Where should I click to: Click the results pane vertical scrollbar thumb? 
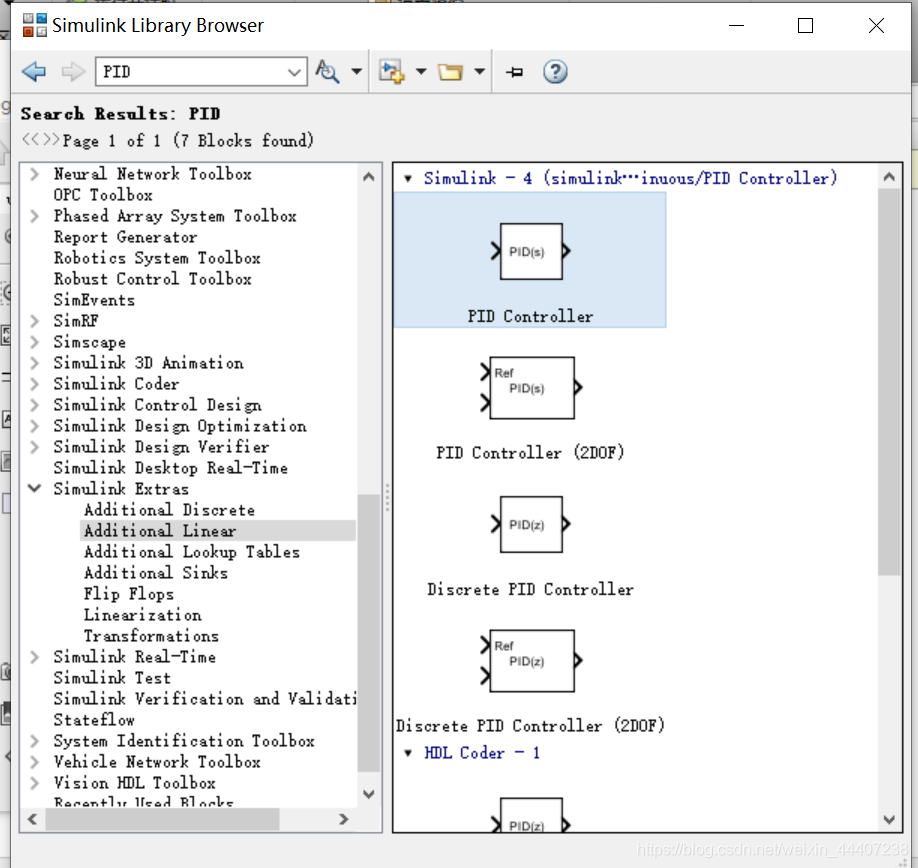[x=889, y=382]
